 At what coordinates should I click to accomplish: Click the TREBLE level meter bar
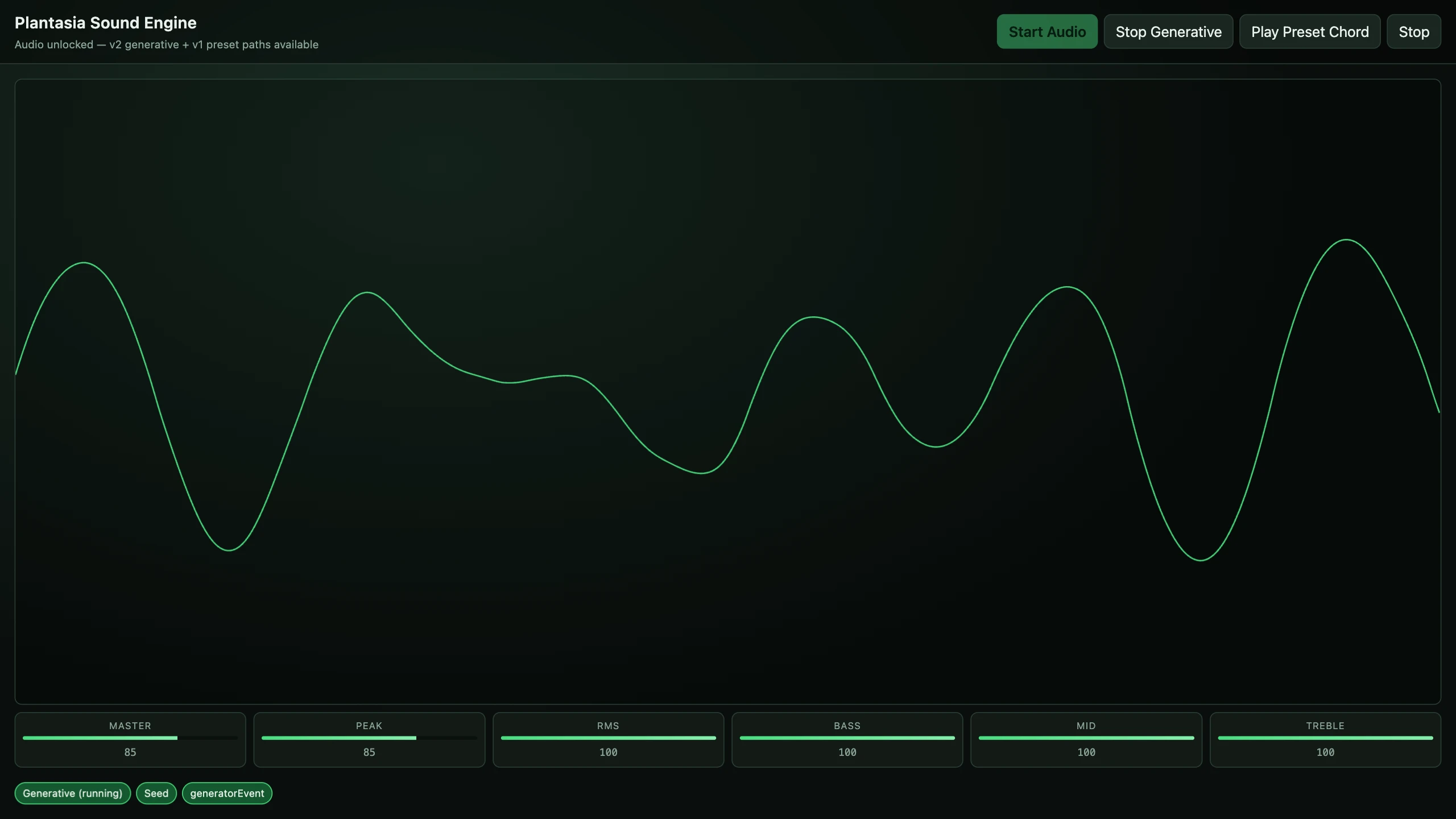(x=1325, y=738)
